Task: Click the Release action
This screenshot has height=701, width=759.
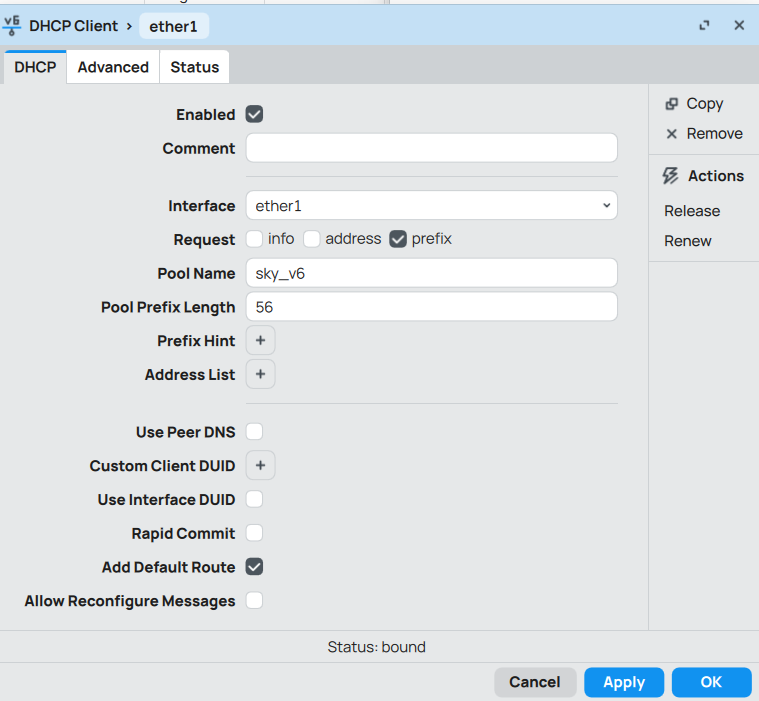Action: point(692,211)
